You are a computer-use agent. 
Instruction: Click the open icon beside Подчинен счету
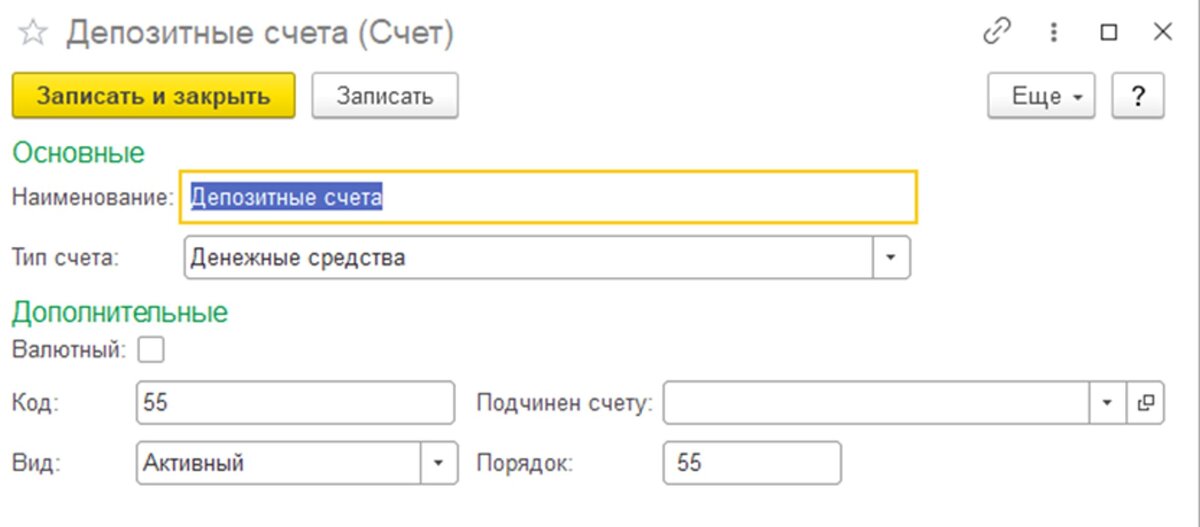click(1146, 403)
